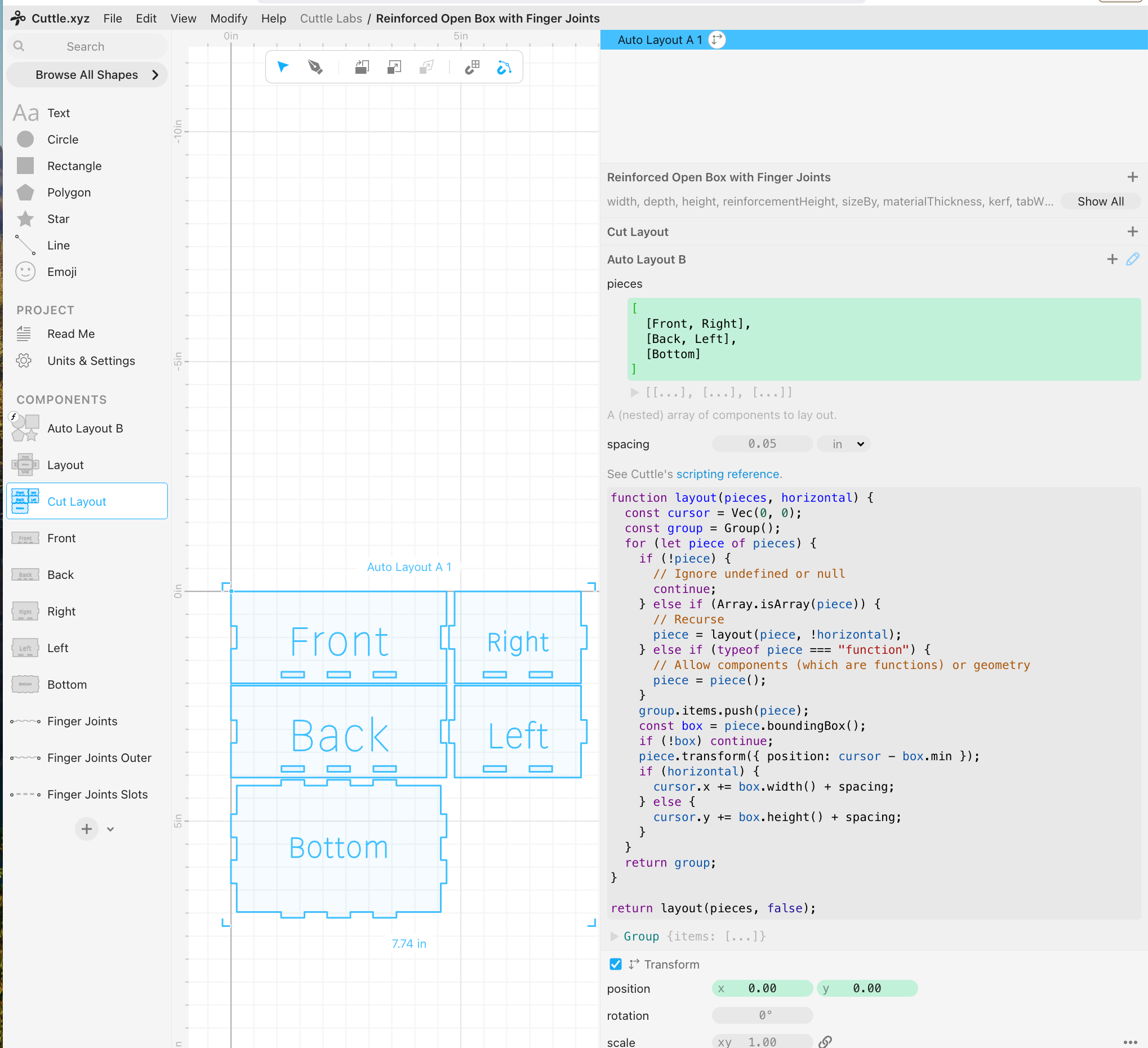Show All project parameters

click(1100, 202)
